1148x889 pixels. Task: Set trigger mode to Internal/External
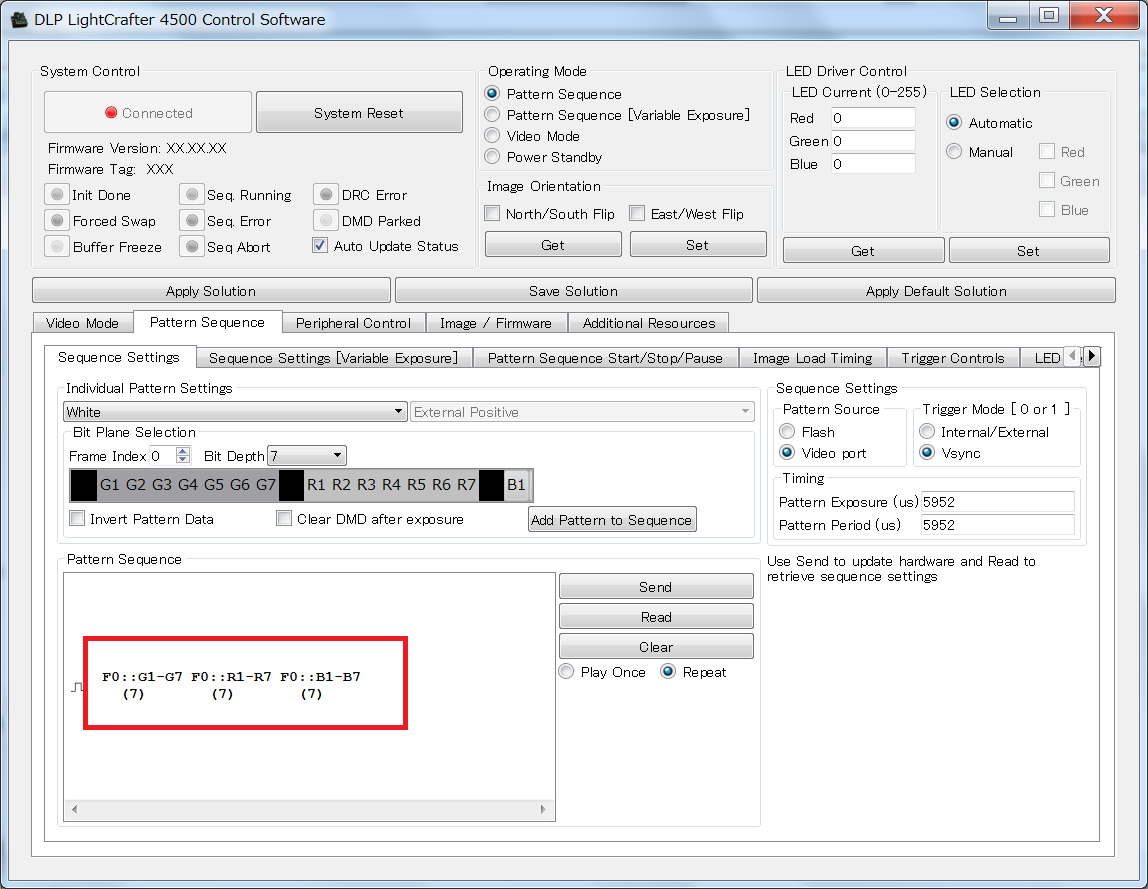click(927, 431)
